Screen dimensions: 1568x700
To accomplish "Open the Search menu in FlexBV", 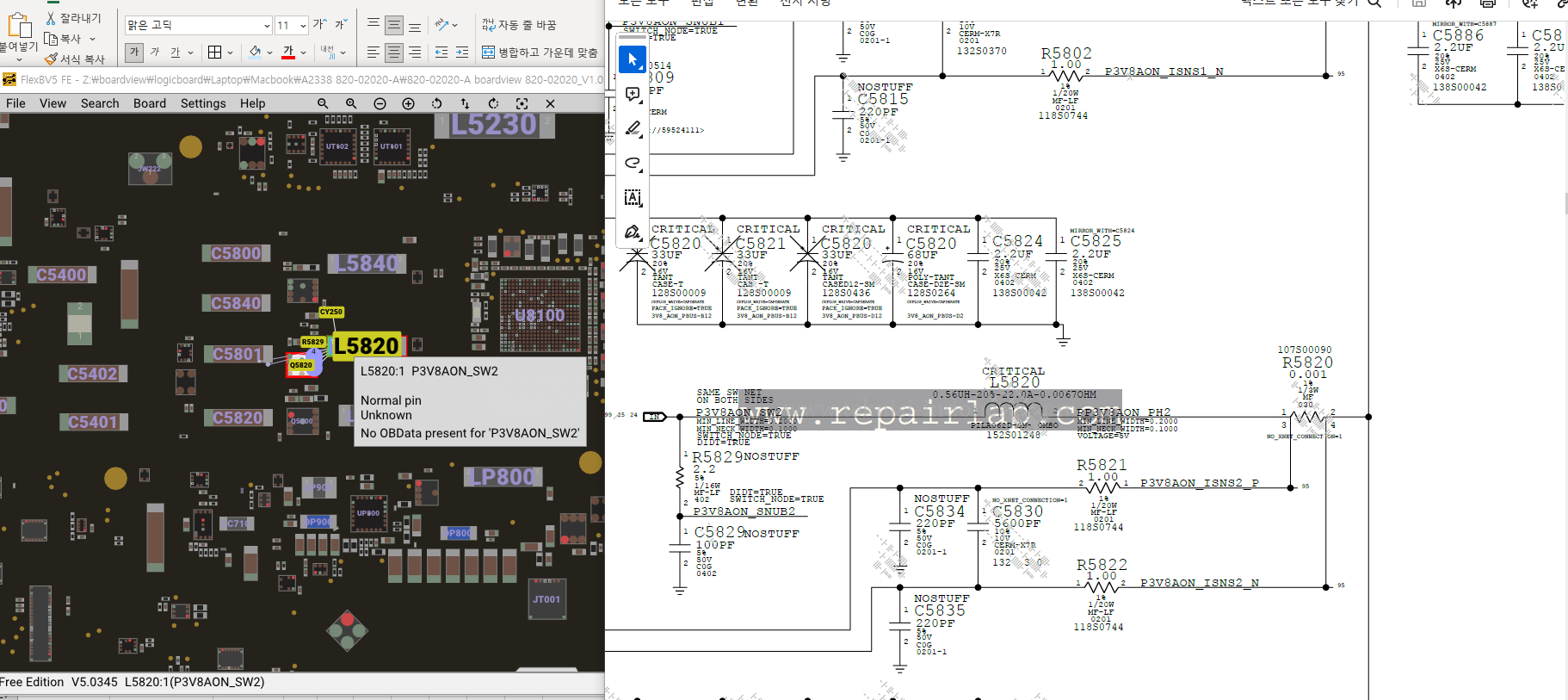I will pos(100,103).
